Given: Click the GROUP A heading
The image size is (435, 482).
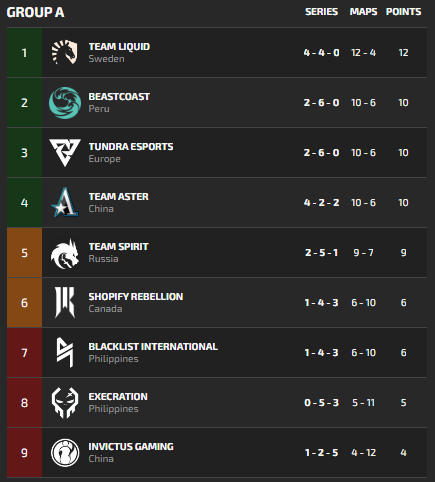Looking at the screenshot, I should click(x=35, y=12).
